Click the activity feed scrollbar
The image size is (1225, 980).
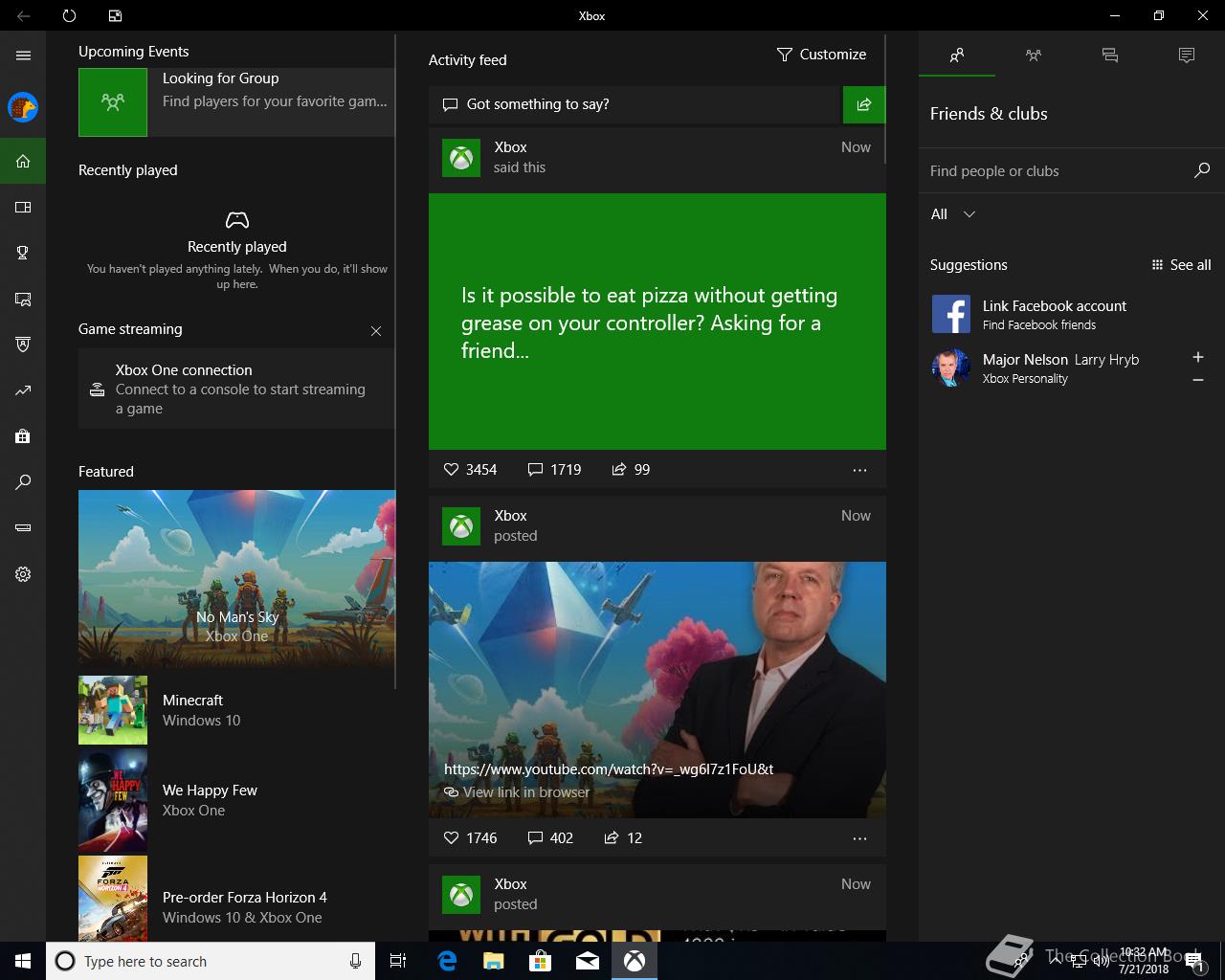[x=886, y=99]
